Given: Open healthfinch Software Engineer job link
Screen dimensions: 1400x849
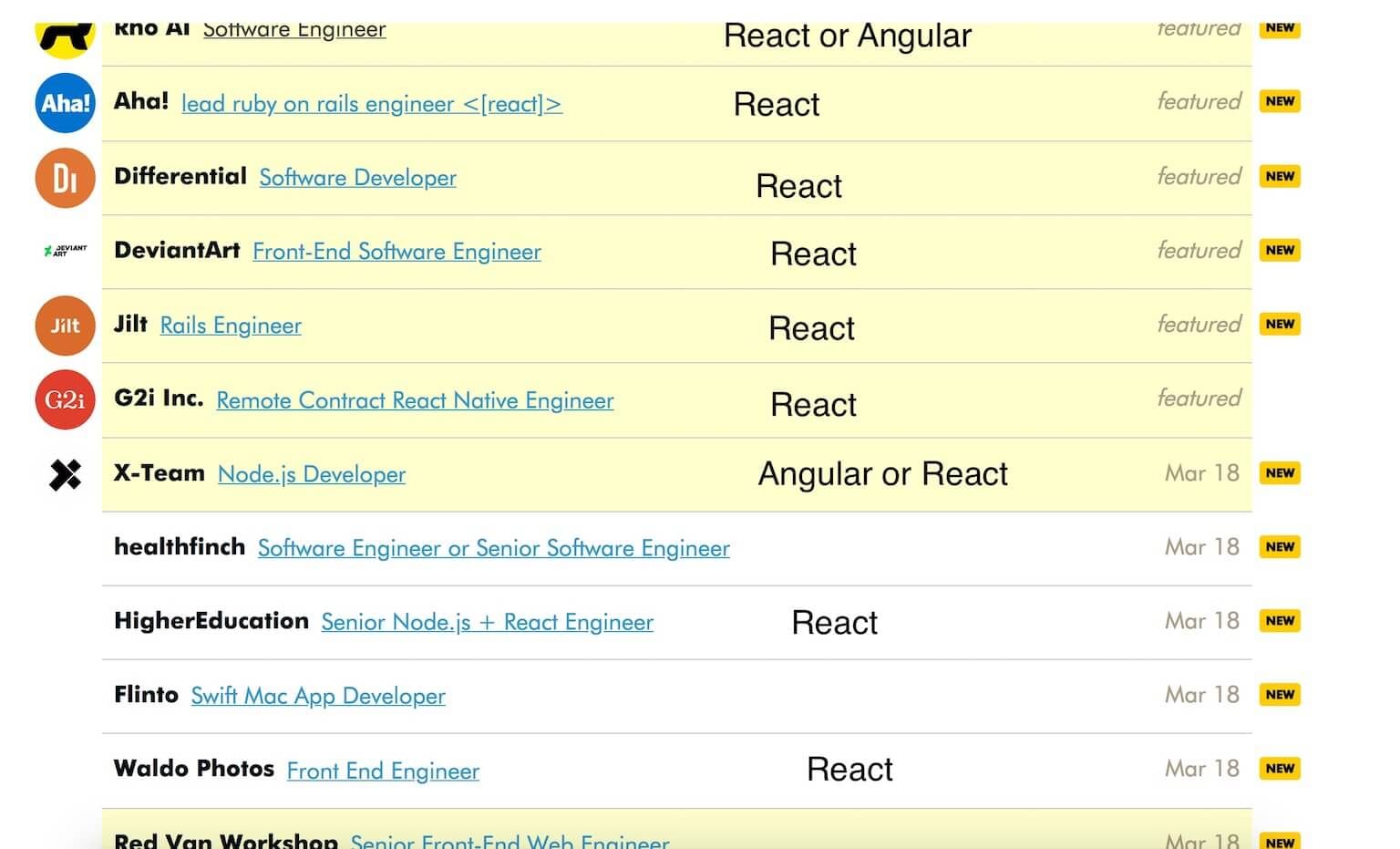Looking at the screenshot, I should click(493, 548).
